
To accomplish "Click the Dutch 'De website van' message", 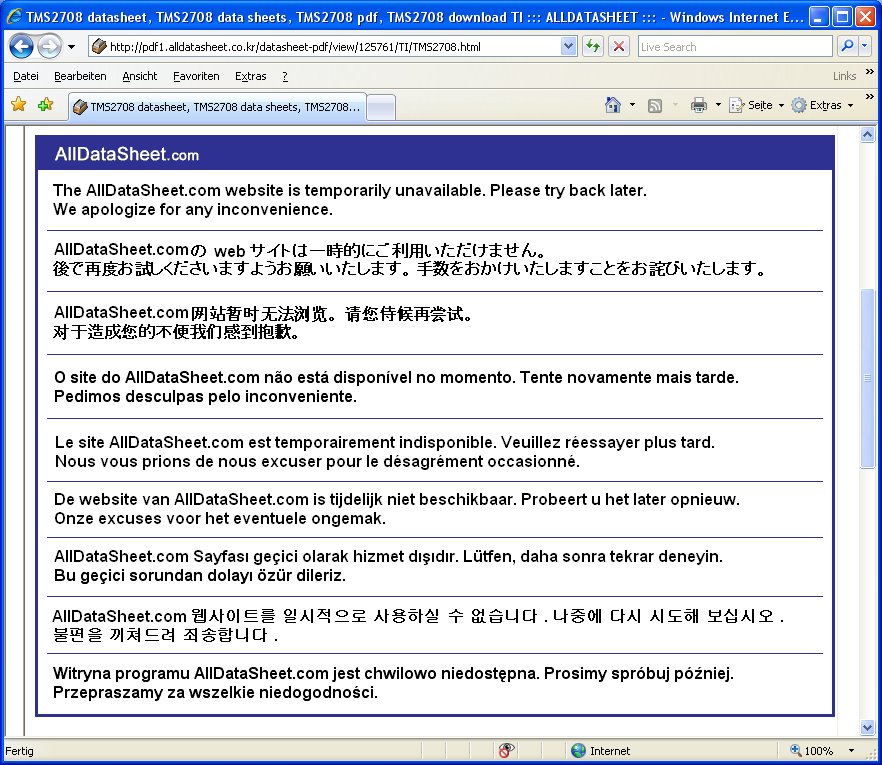I will [x=397, y=508].
